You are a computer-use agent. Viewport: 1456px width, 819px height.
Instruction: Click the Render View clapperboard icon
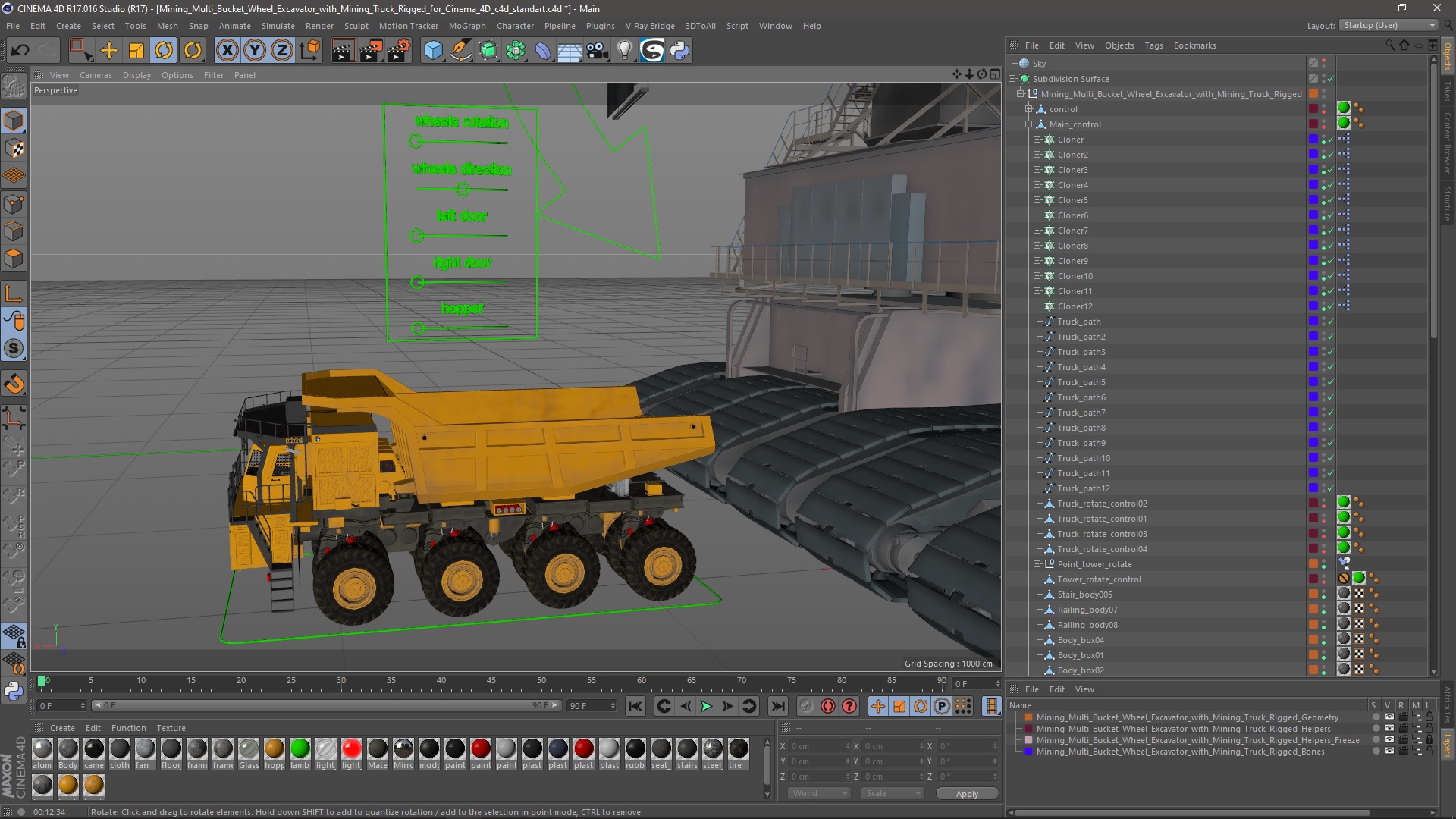343,51
